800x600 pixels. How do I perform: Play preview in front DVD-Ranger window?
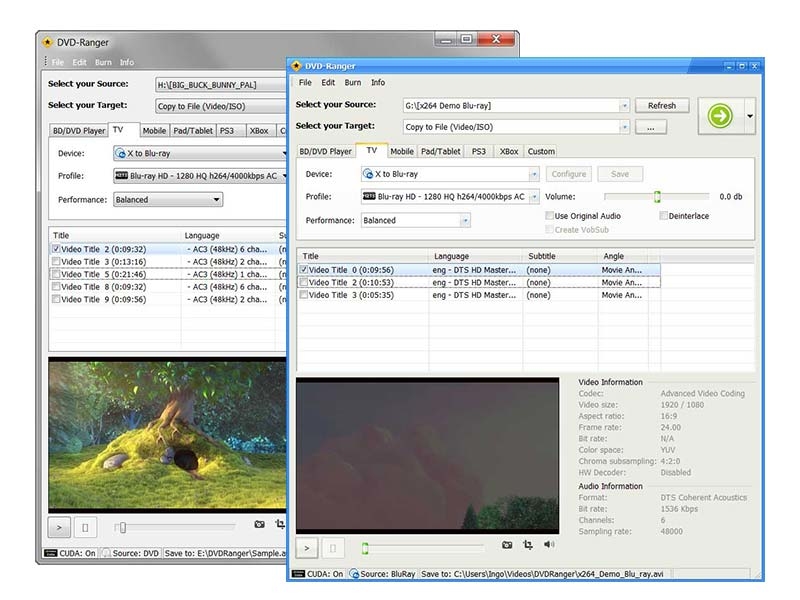click(x=307, y=548)
